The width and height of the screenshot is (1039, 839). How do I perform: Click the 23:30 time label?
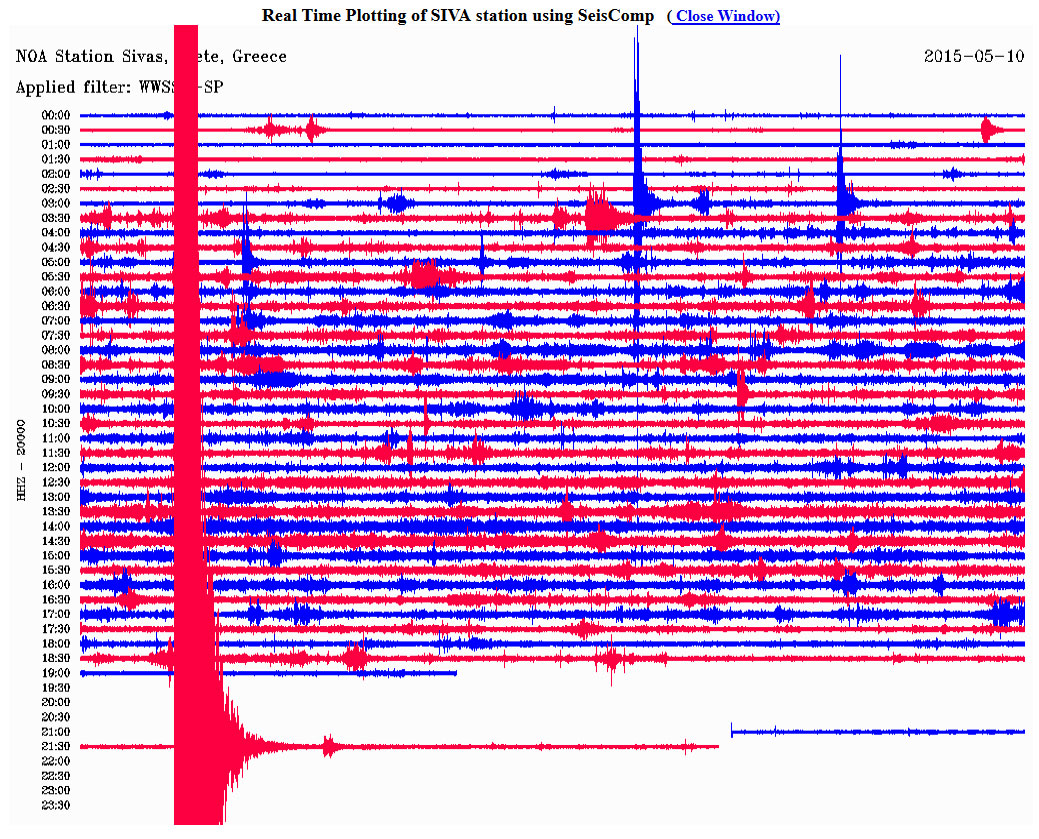tap(55, 805)
